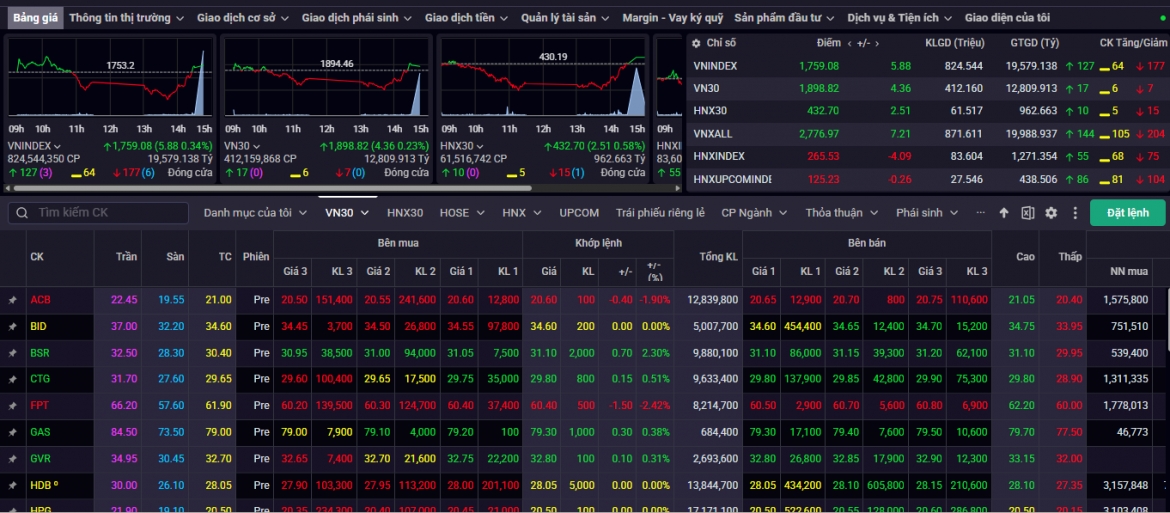1170x513 pixels.
Task: Switch to the UPCOM tab
Action: (x=579, y=213)
